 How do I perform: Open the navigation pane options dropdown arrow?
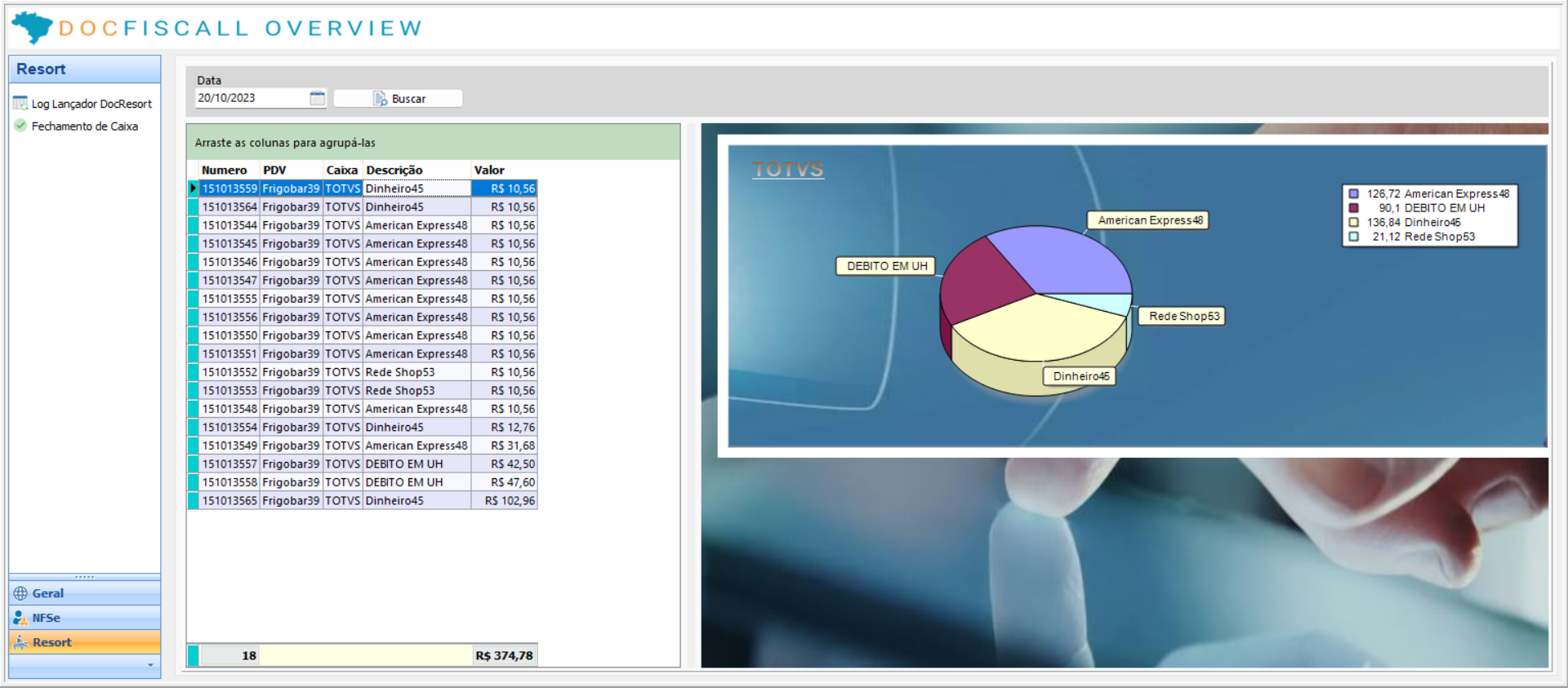(x=150, y=665)
